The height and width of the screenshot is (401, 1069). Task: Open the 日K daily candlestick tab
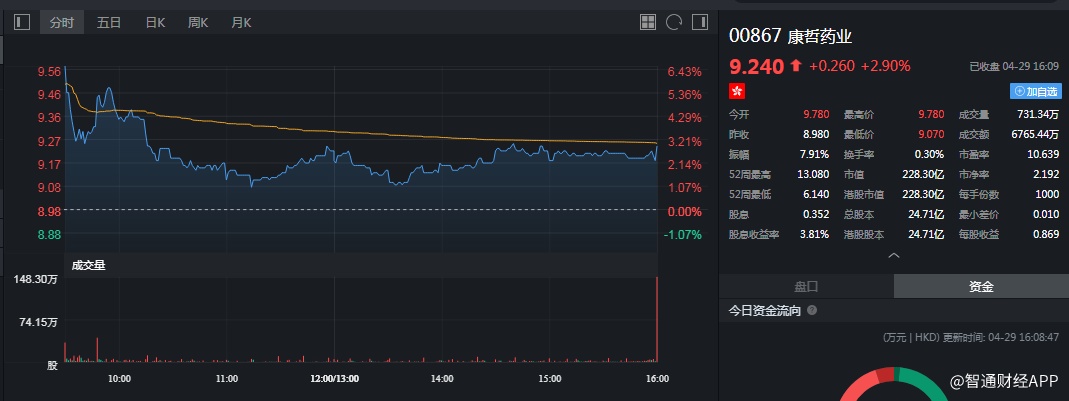(x=155, y=22)
